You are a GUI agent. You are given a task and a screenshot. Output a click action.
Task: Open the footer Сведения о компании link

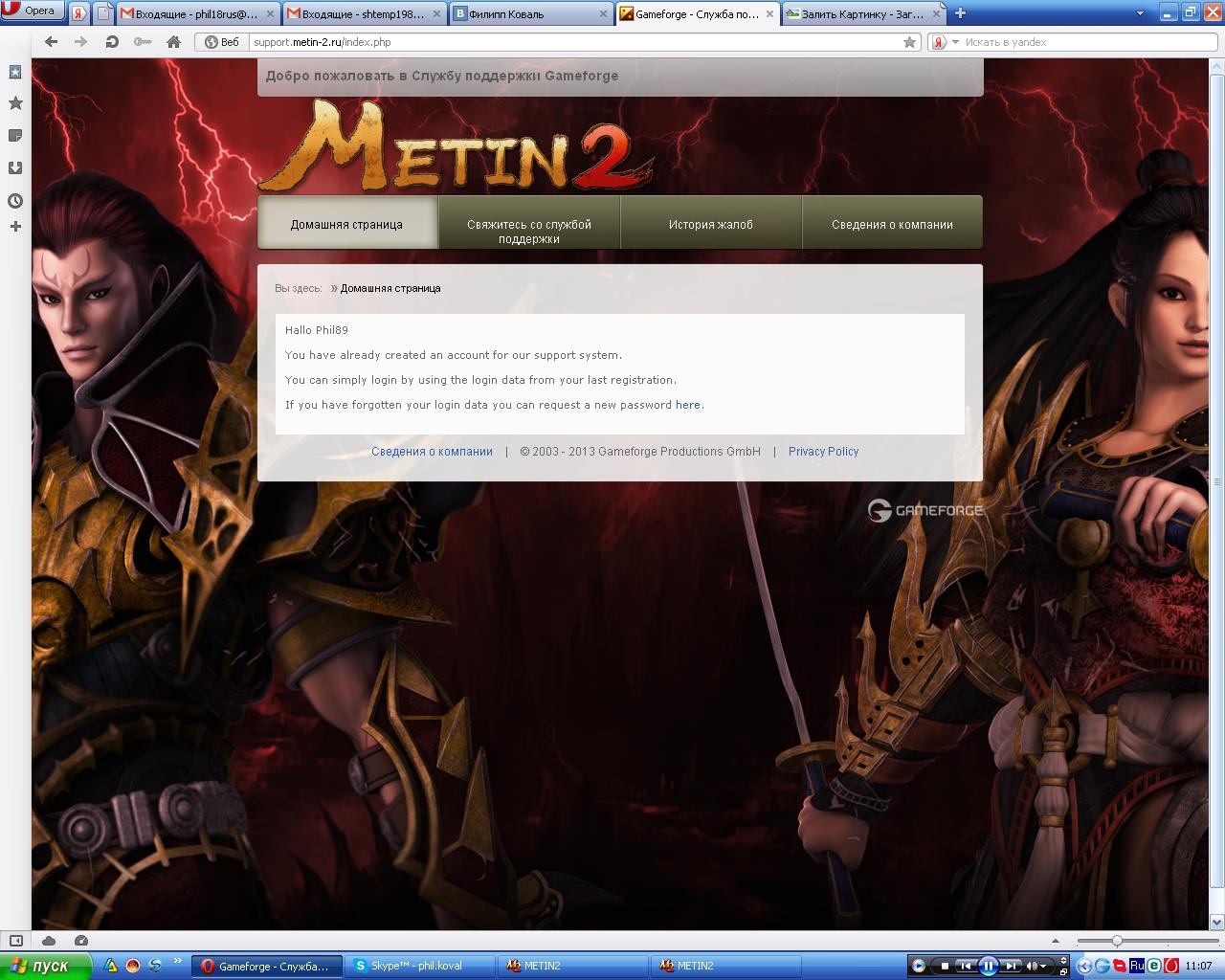[x=432, y=452]
